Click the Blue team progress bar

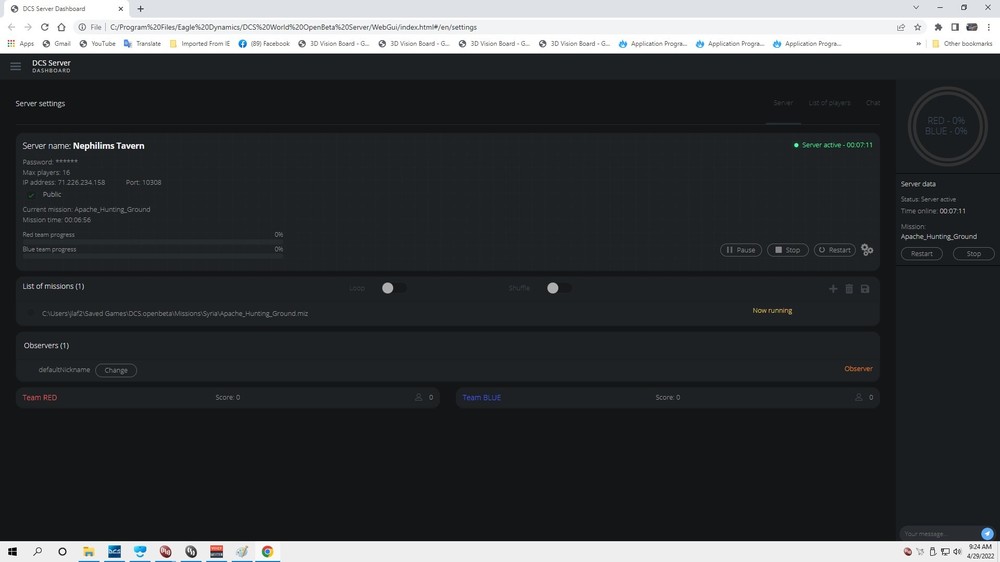pos(152,256)
